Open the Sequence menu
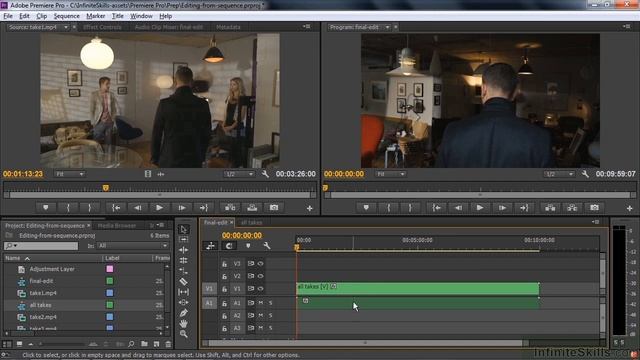640x360 pixels. [67, 16]
